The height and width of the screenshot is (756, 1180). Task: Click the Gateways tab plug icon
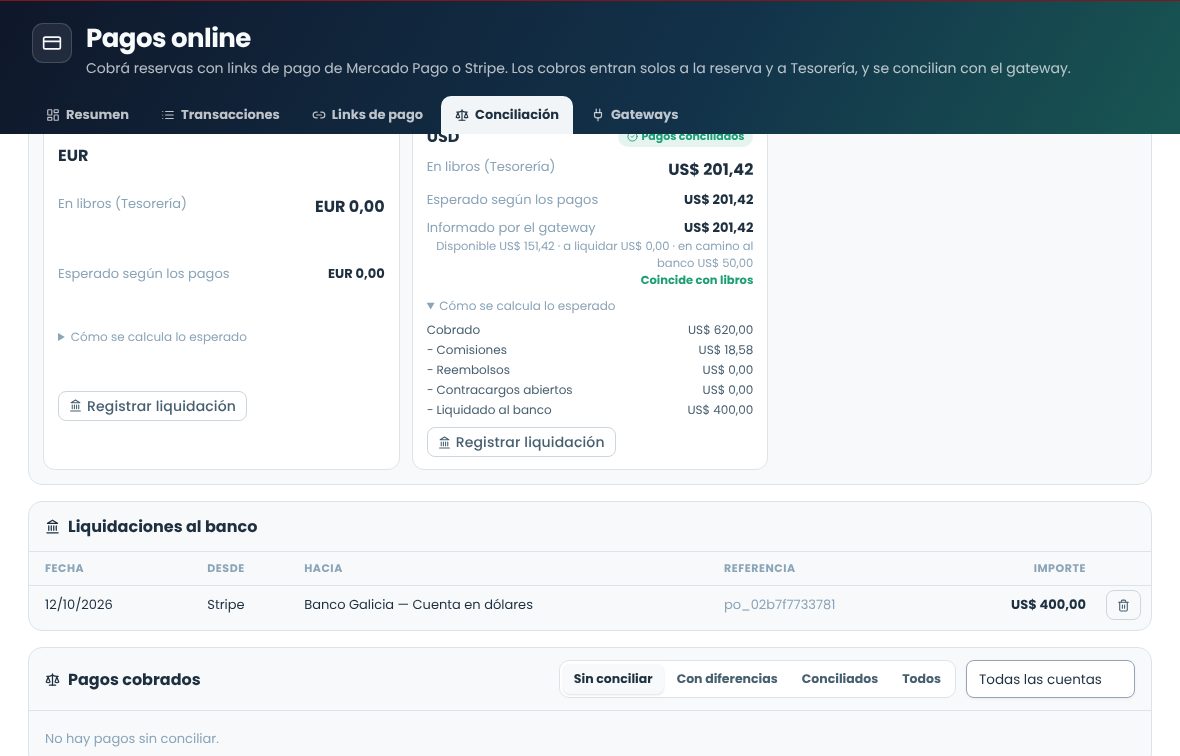point(598,115)
